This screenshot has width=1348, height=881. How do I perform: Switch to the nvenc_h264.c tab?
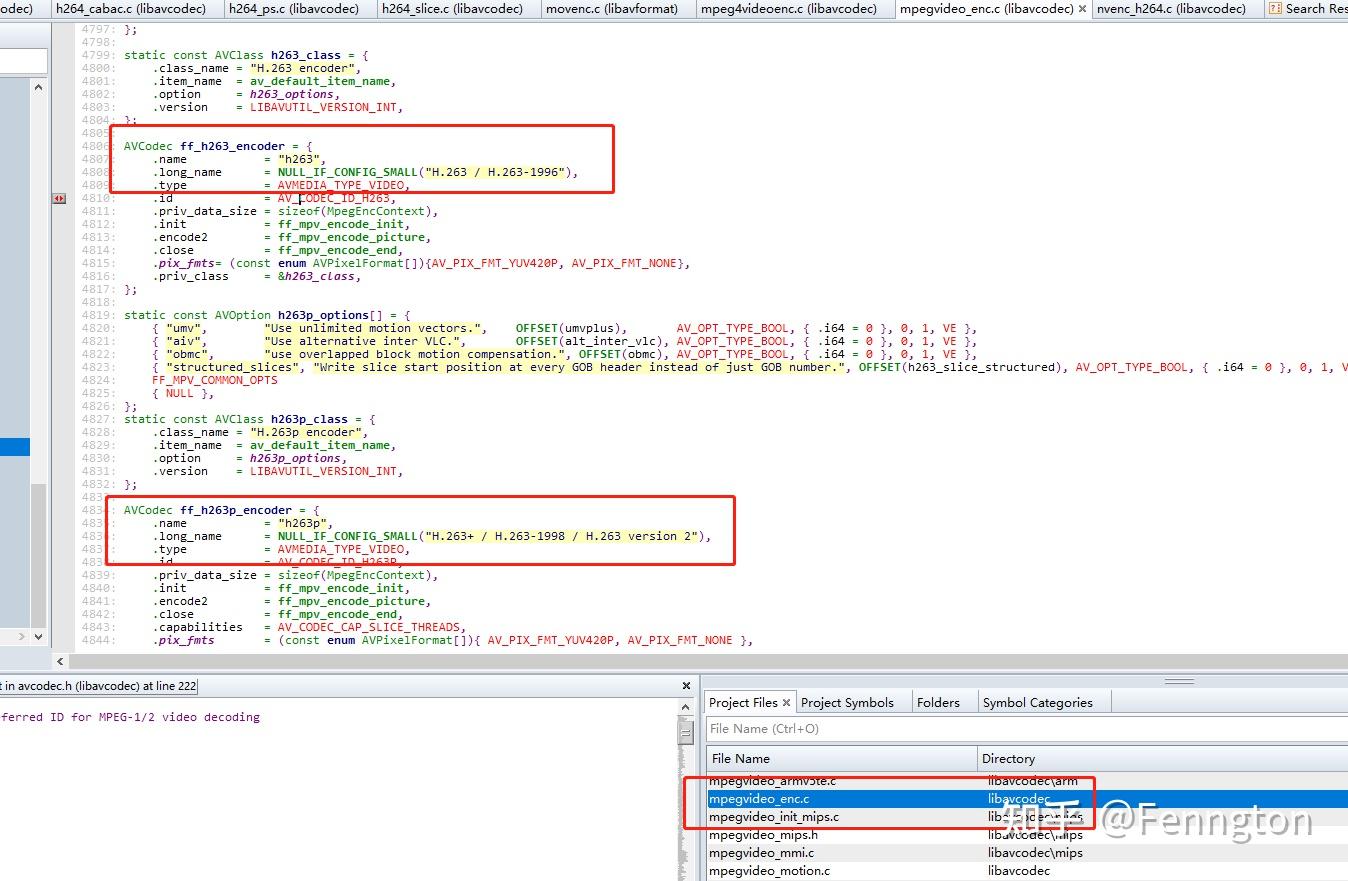click(x=1171, y=9)
